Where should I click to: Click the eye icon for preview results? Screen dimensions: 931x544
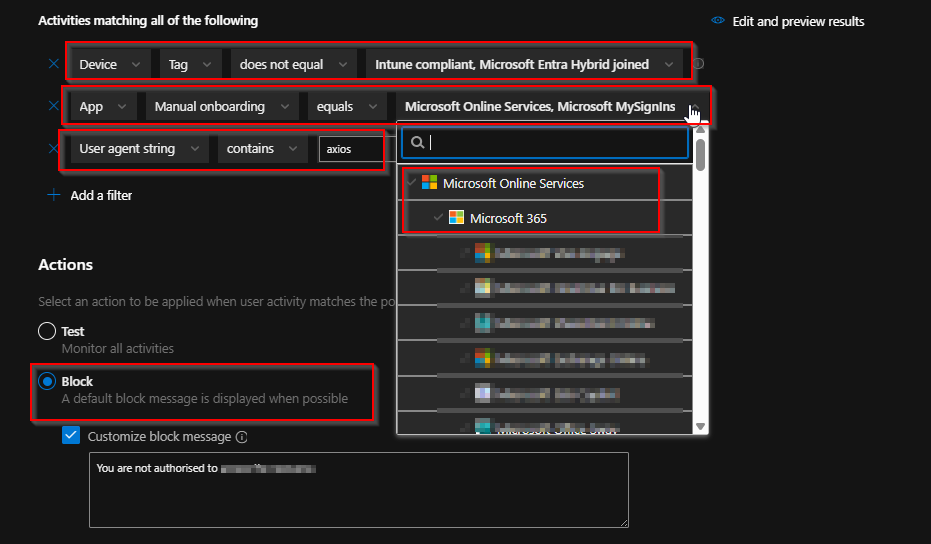point(717,21)
